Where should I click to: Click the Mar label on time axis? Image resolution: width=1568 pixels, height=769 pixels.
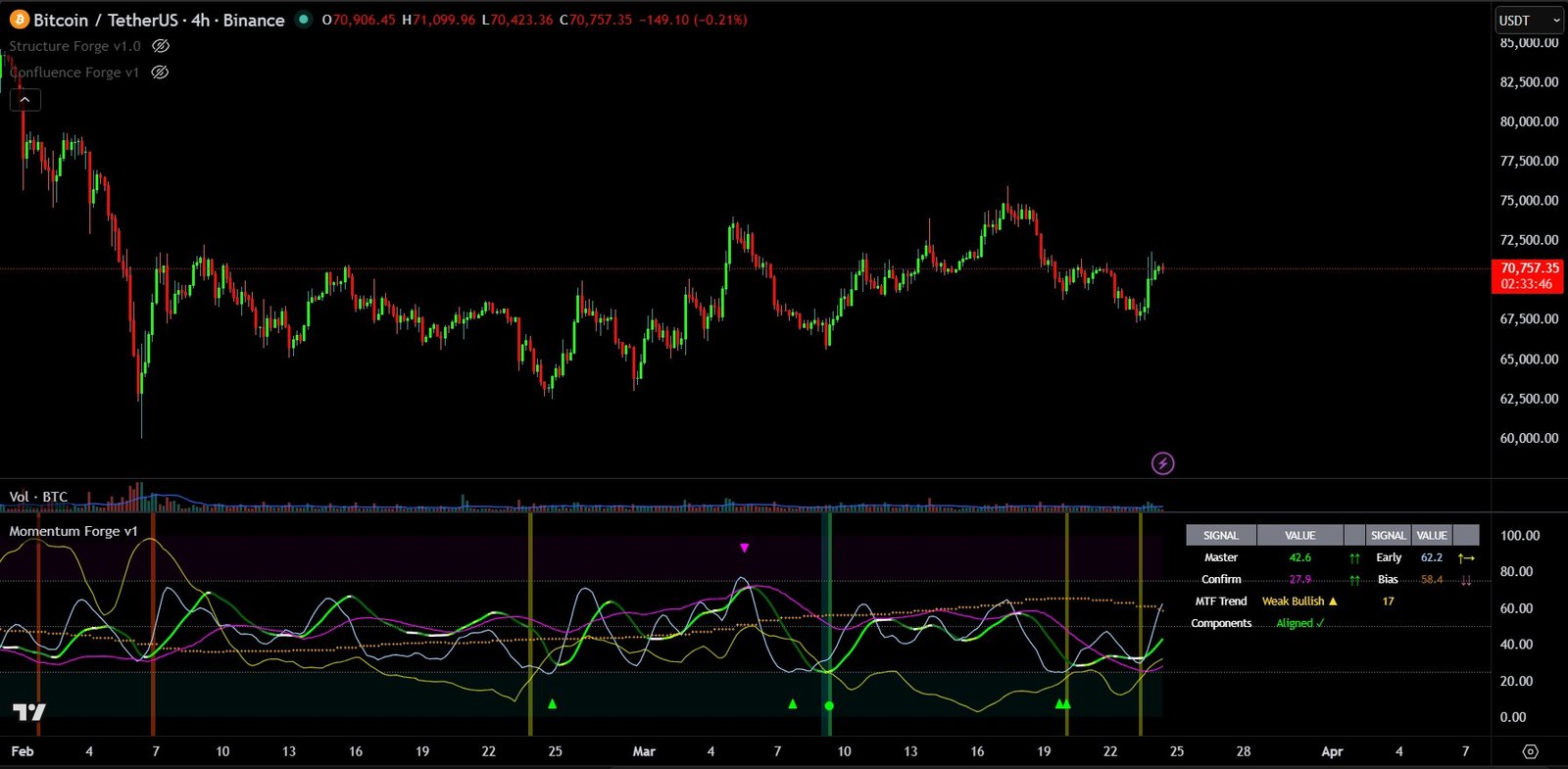click(x=644, y=751)
